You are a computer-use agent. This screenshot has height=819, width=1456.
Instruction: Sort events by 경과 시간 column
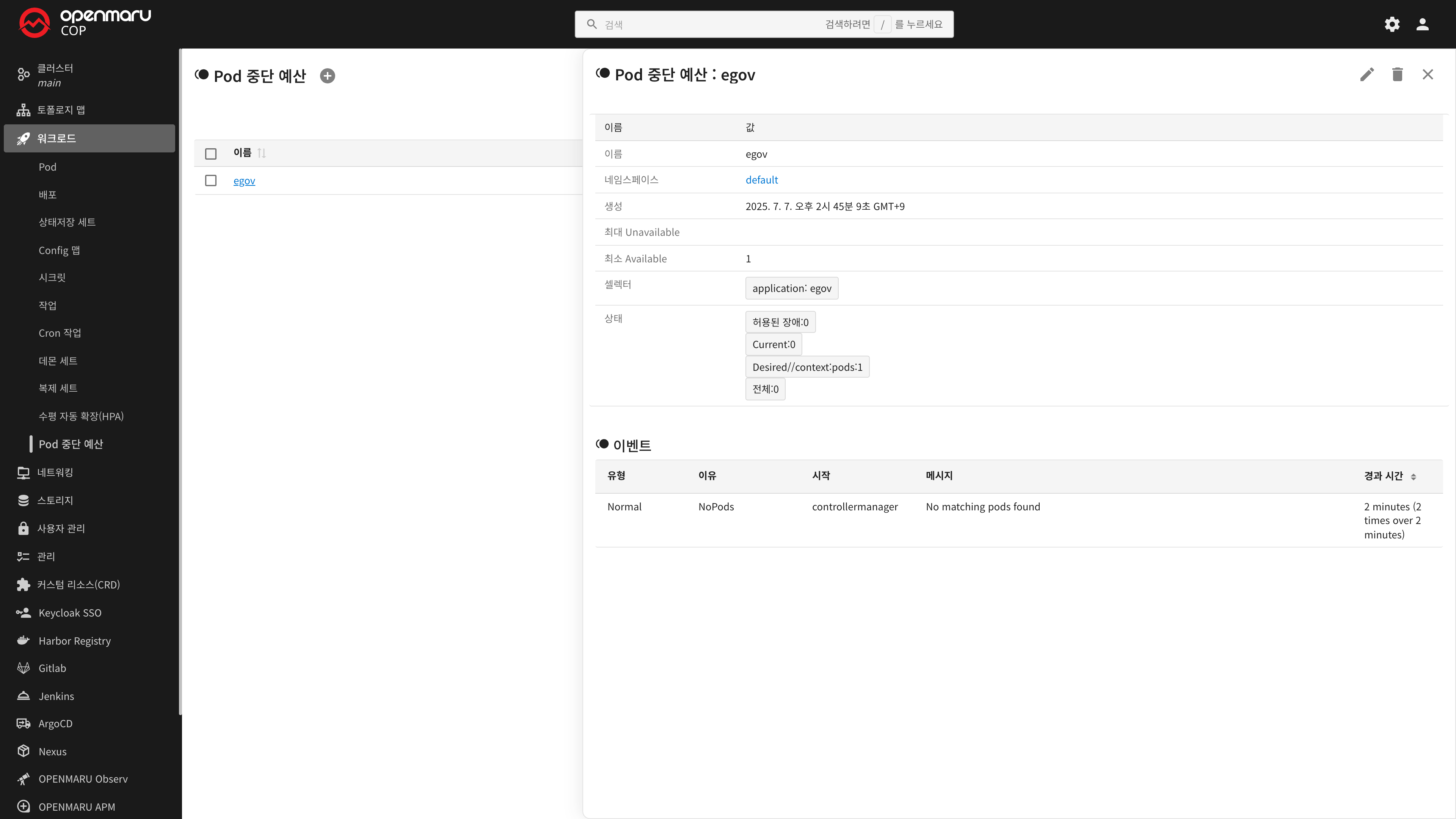point(1413,477)
